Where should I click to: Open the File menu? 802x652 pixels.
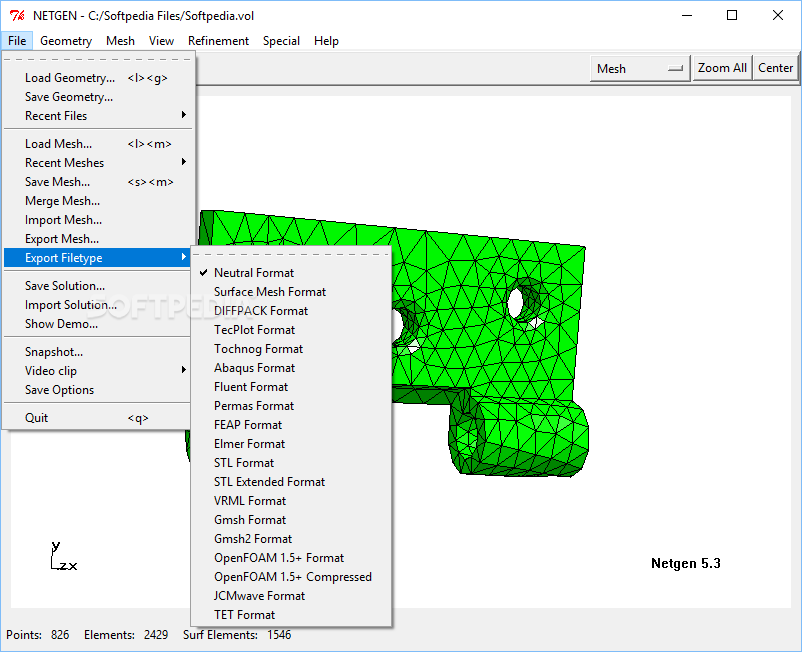point(17,40)
